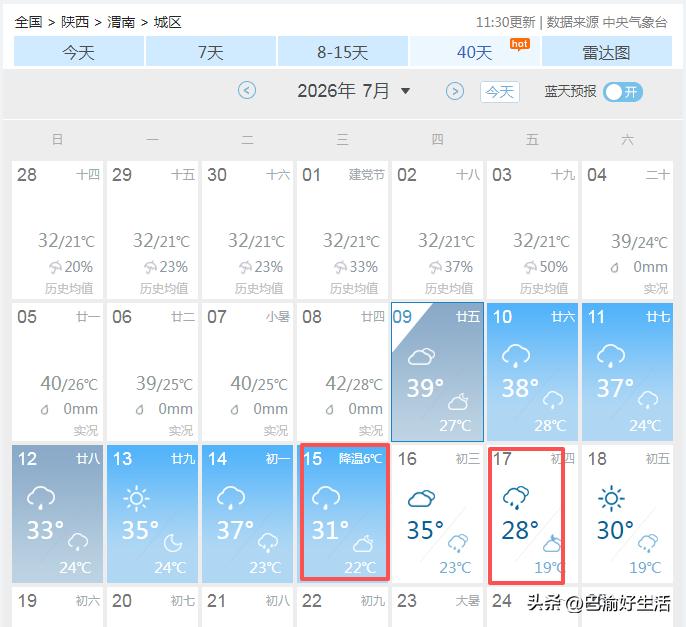686x627 pixels.
Task: Click raindrop icon on day 04
Action: (615, 267)
